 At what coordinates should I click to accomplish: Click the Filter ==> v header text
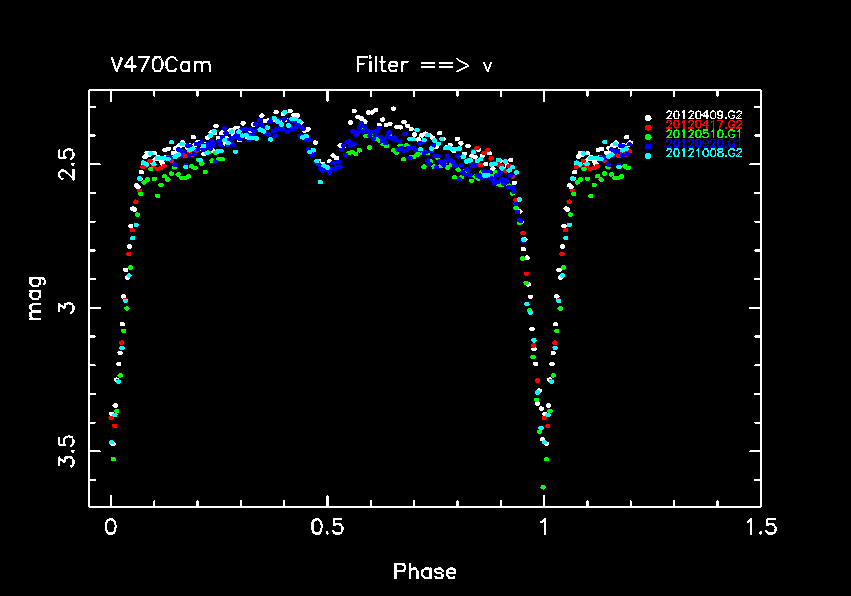click(424, 66)
